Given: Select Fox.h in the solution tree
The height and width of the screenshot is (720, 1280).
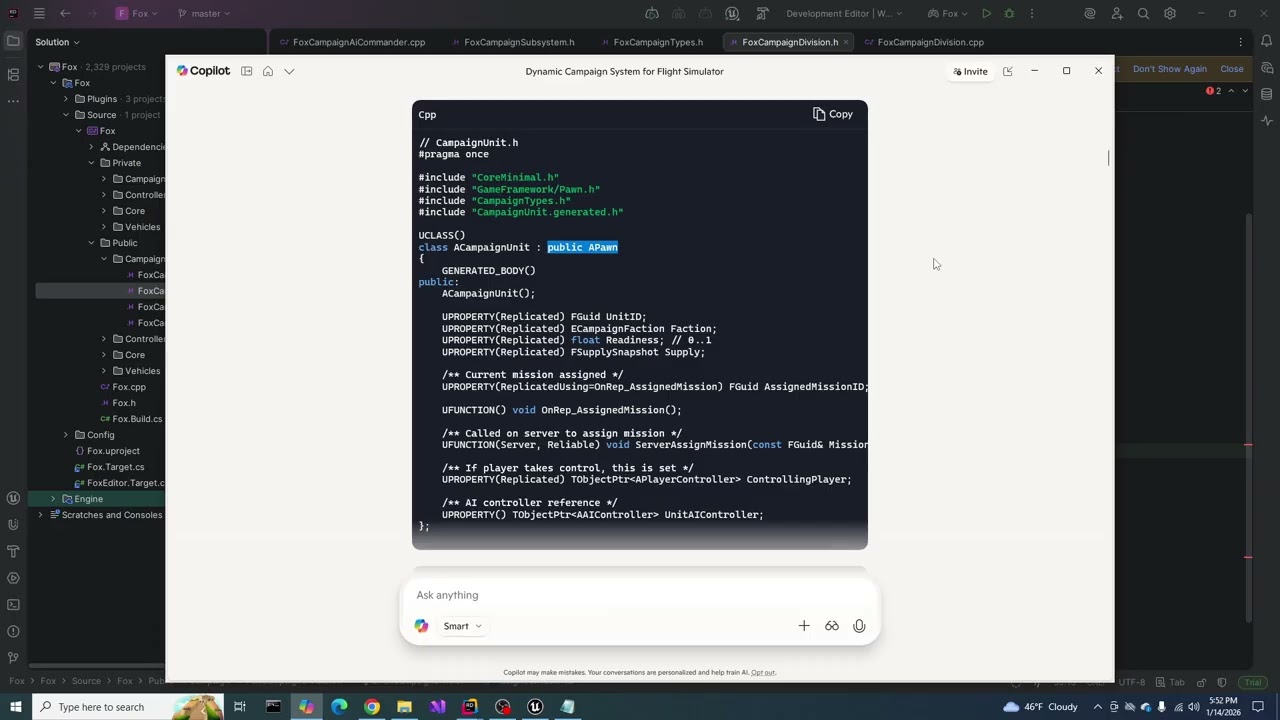Looking at the screenshot, I should pos(118,403).
